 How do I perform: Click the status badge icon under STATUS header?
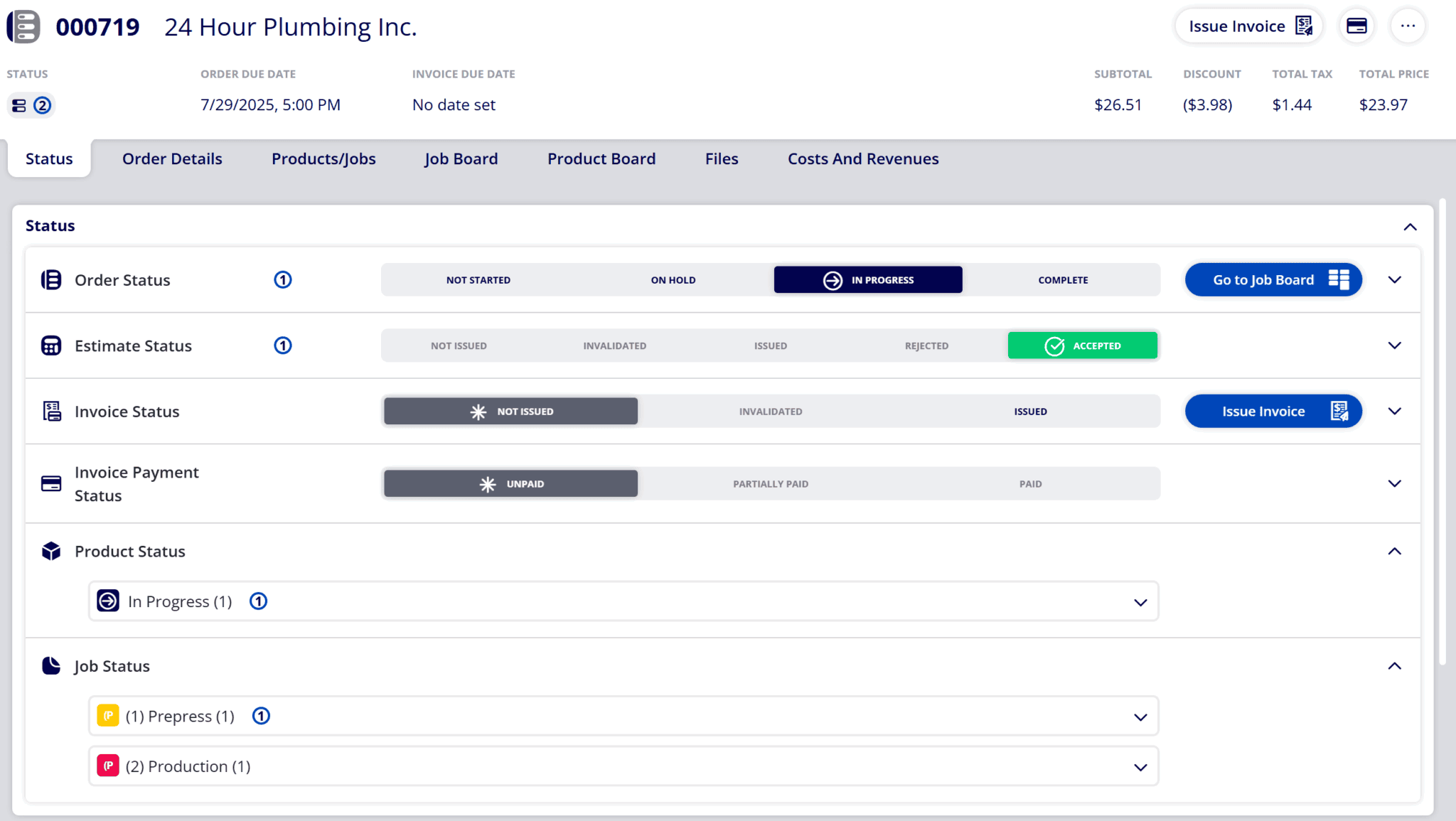pyautogui.click(x=18, y=105)
